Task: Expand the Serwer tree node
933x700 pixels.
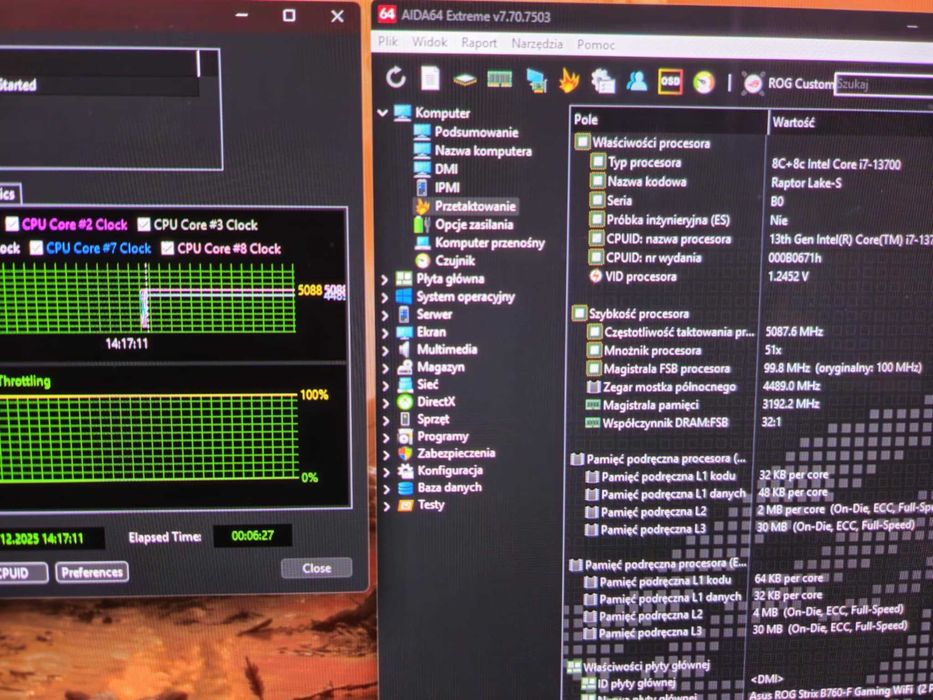Action: 385,315
